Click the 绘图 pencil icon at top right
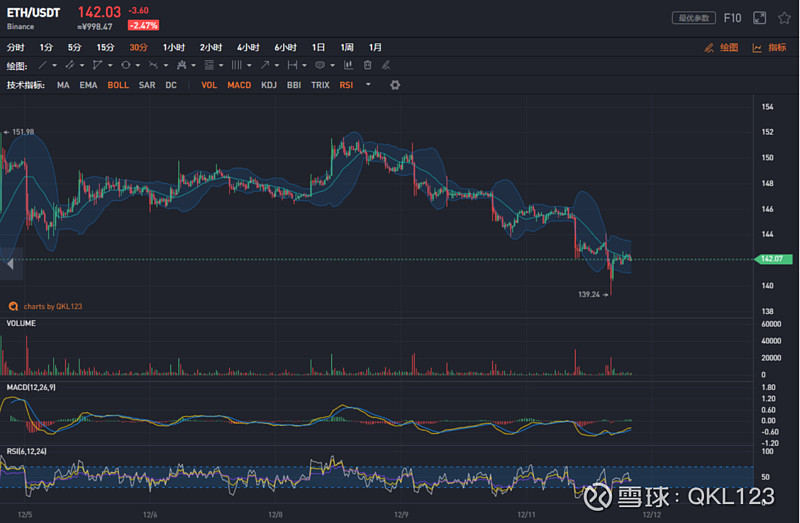 point(709,48)
